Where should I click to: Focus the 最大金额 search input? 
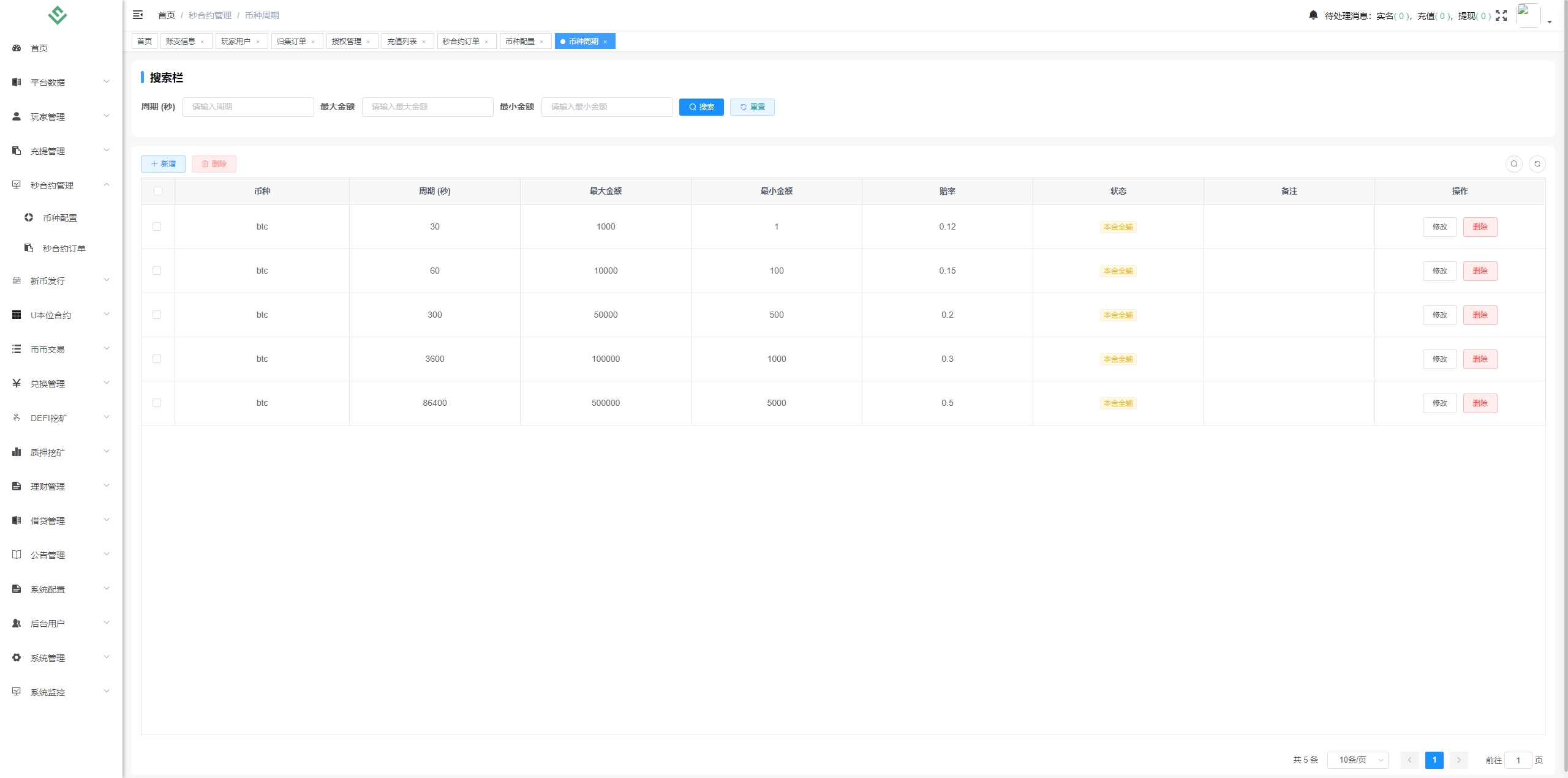click(428, 107)
